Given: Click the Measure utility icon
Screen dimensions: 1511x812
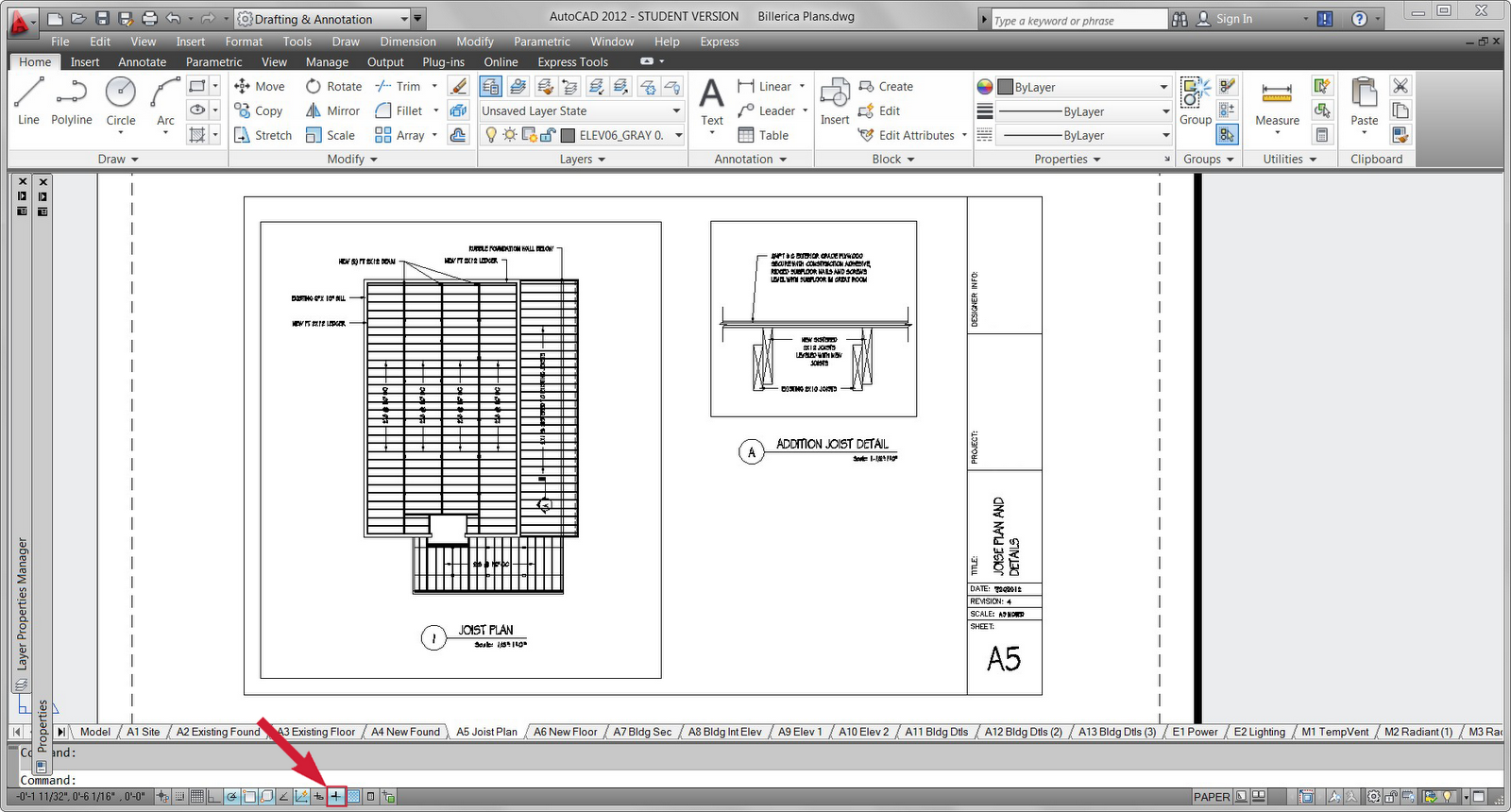Looking at the screenshot, I should click(1277, 102).
